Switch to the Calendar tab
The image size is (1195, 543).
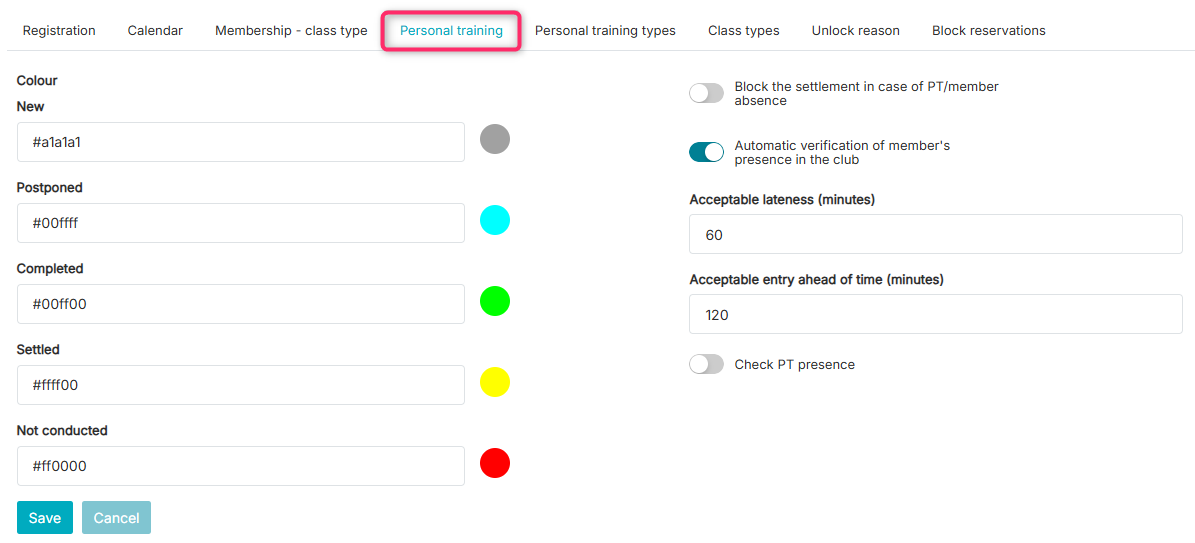(155, 31)
